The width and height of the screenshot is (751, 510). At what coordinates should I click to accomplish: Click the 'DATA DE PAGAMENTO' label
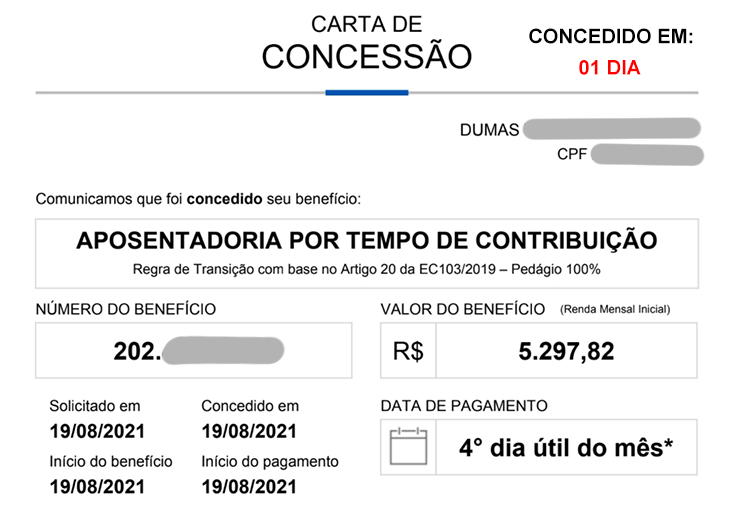464,406
